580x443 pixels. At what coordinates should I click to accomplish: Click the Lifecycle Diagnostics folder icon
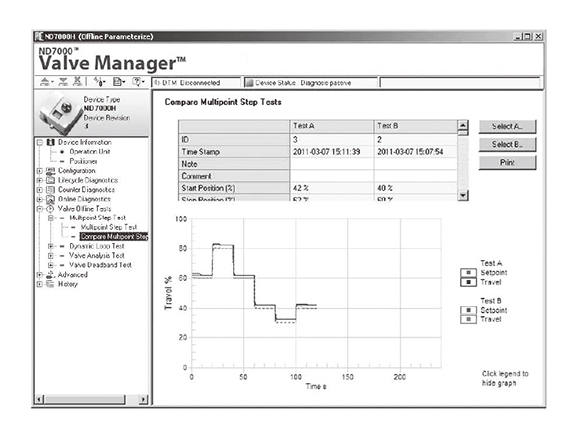pos(50,180)
